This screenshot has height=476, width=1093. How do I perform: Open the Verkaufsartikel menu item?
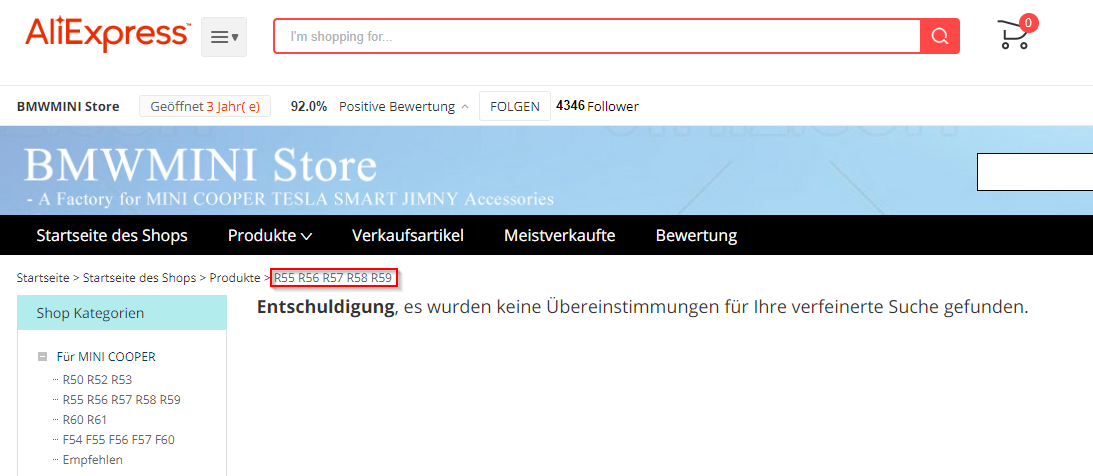click(x=408, y=236)
